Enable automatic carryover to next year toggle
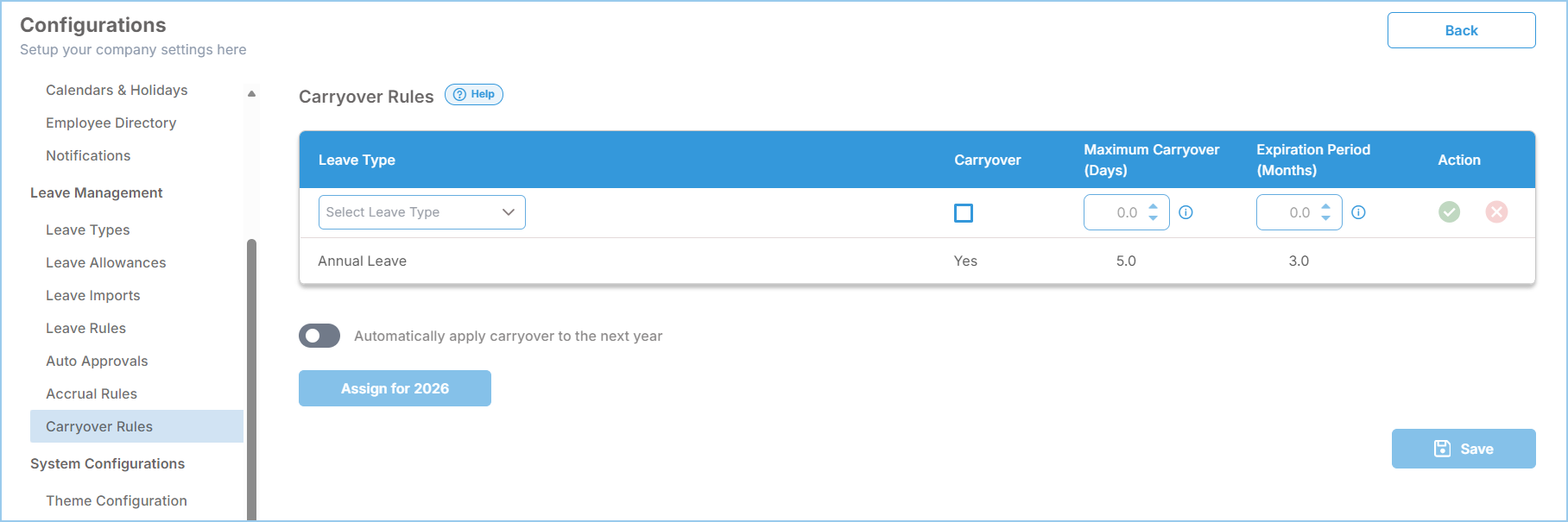Screen dimensions: 1568x522 point(319,336)
